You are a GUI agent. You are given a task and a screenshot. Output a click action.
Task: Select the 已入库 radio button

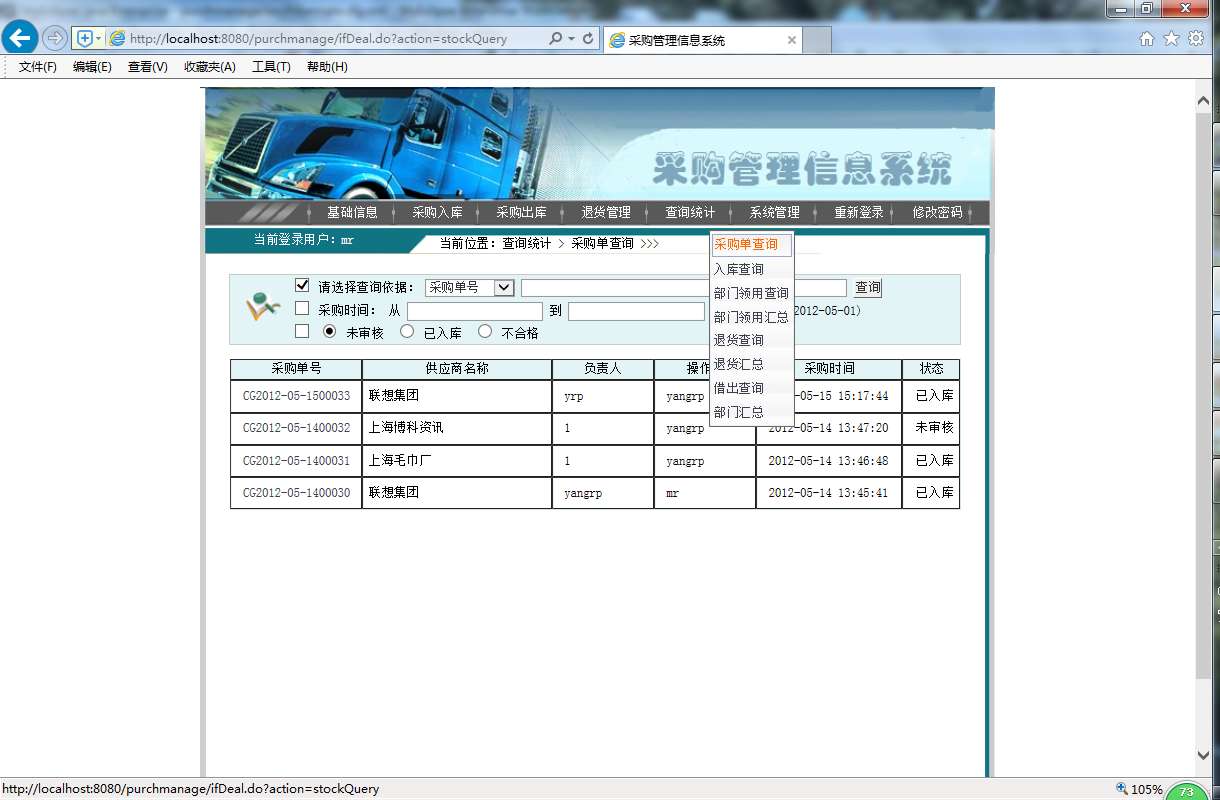point(407,332)
